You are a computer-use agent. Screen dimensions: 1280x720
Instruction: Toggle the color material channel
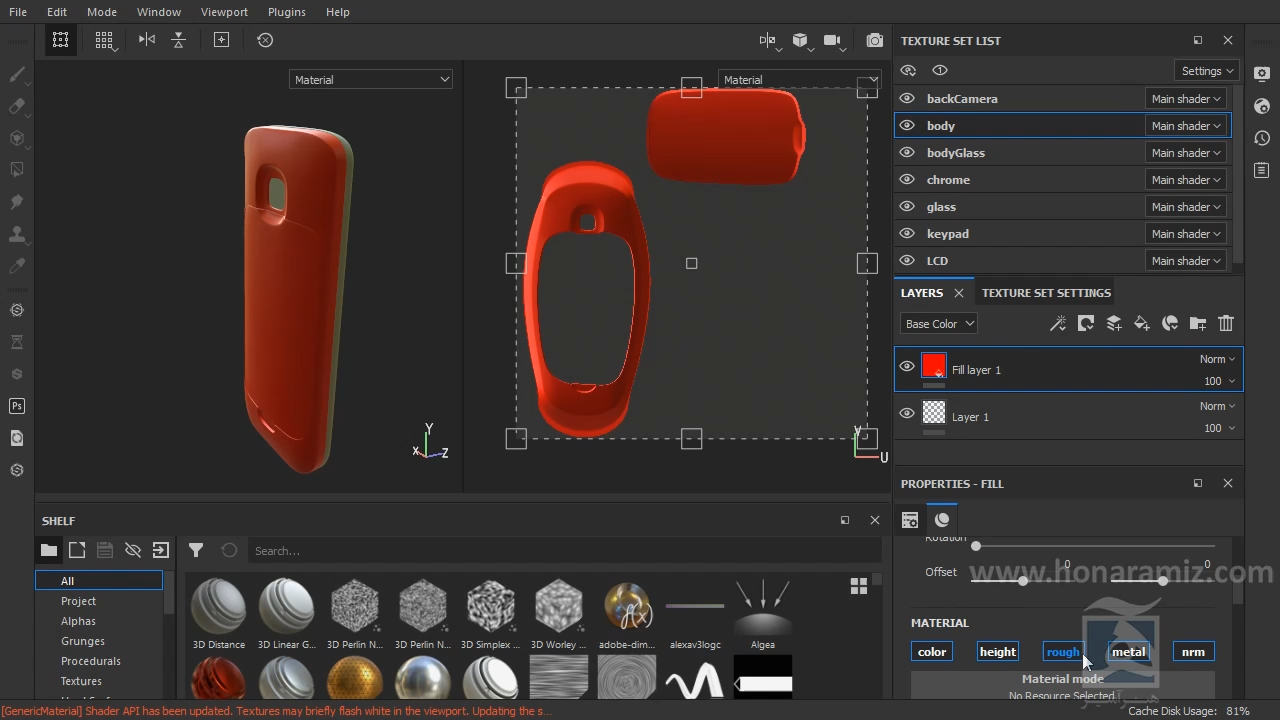click(x=932, y=652)
